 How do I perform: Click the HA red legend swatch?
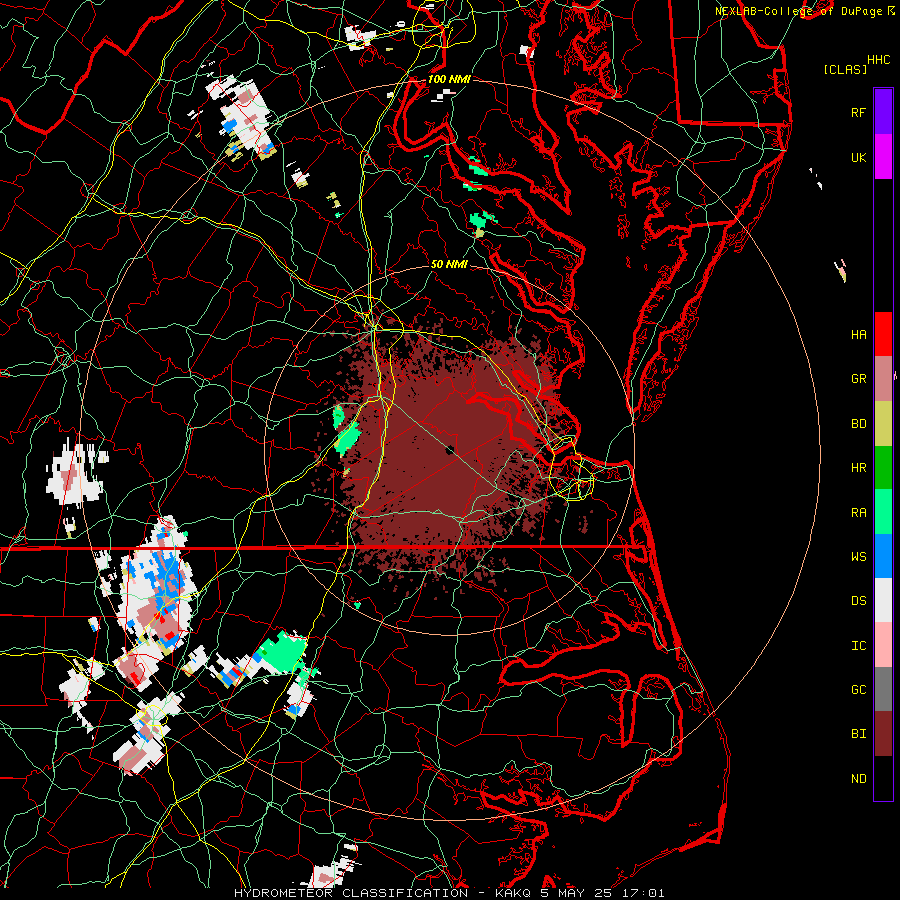point(883,334)
